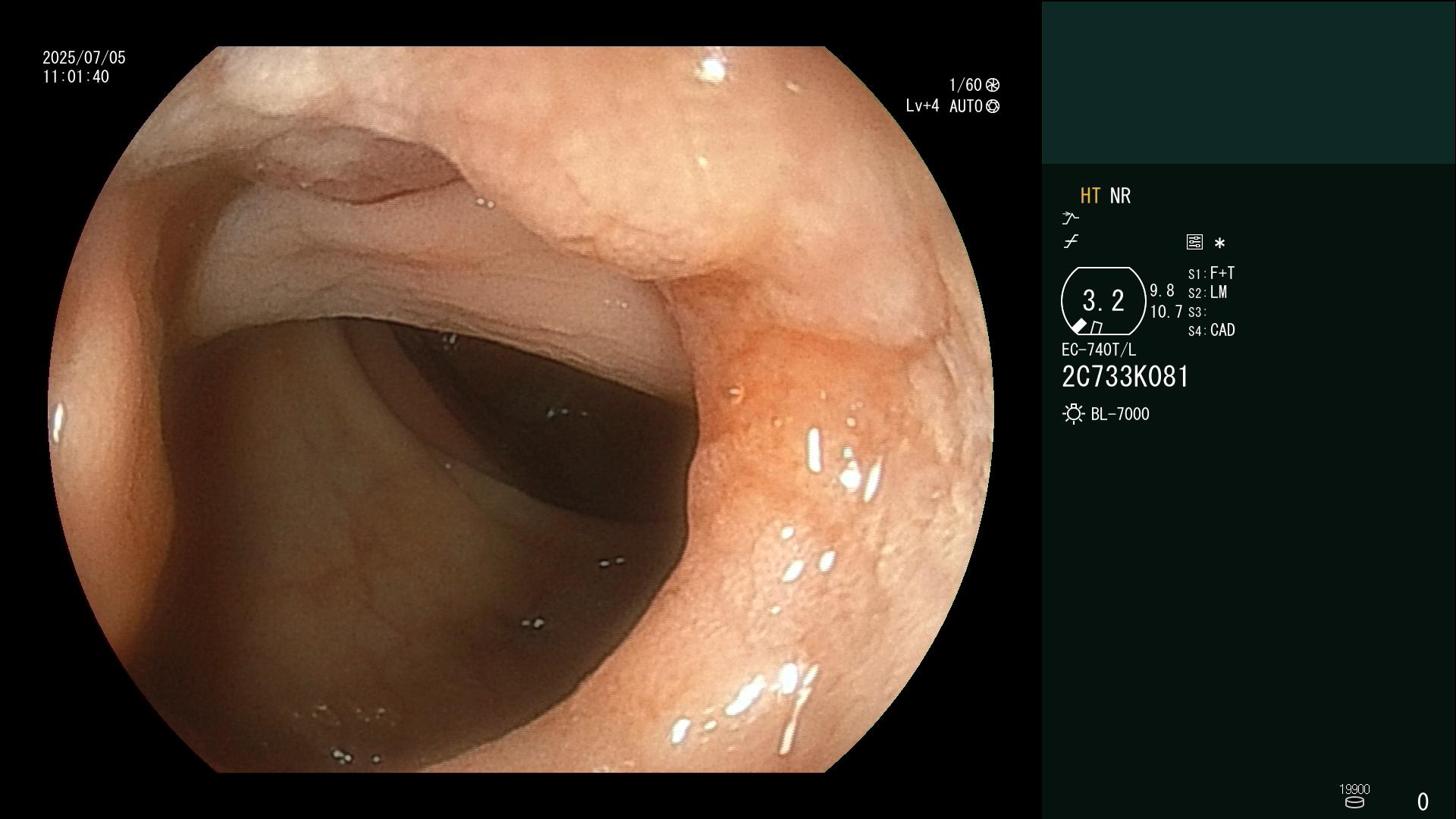The image size is (1456, 819).
Task: Click the S2 LM switch assignment
Action: point(1208,293)
